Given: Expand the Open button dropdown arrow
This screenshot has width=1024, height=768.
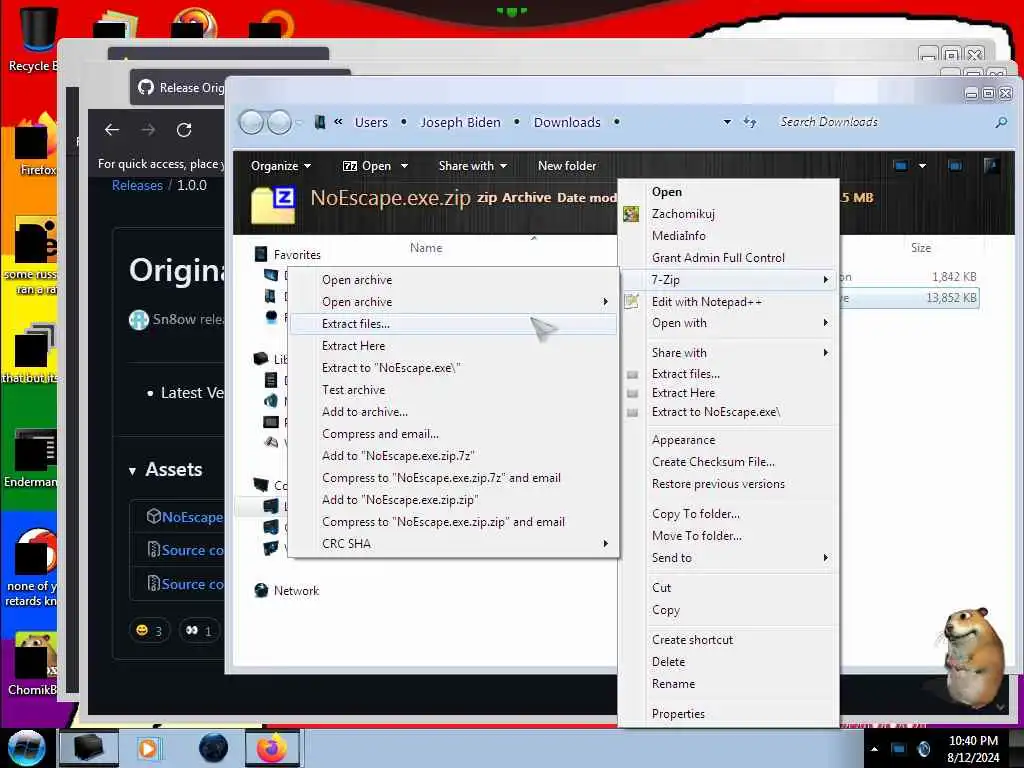Looking at the screenshot, I should pyautogui.click(x=404, y=166).
